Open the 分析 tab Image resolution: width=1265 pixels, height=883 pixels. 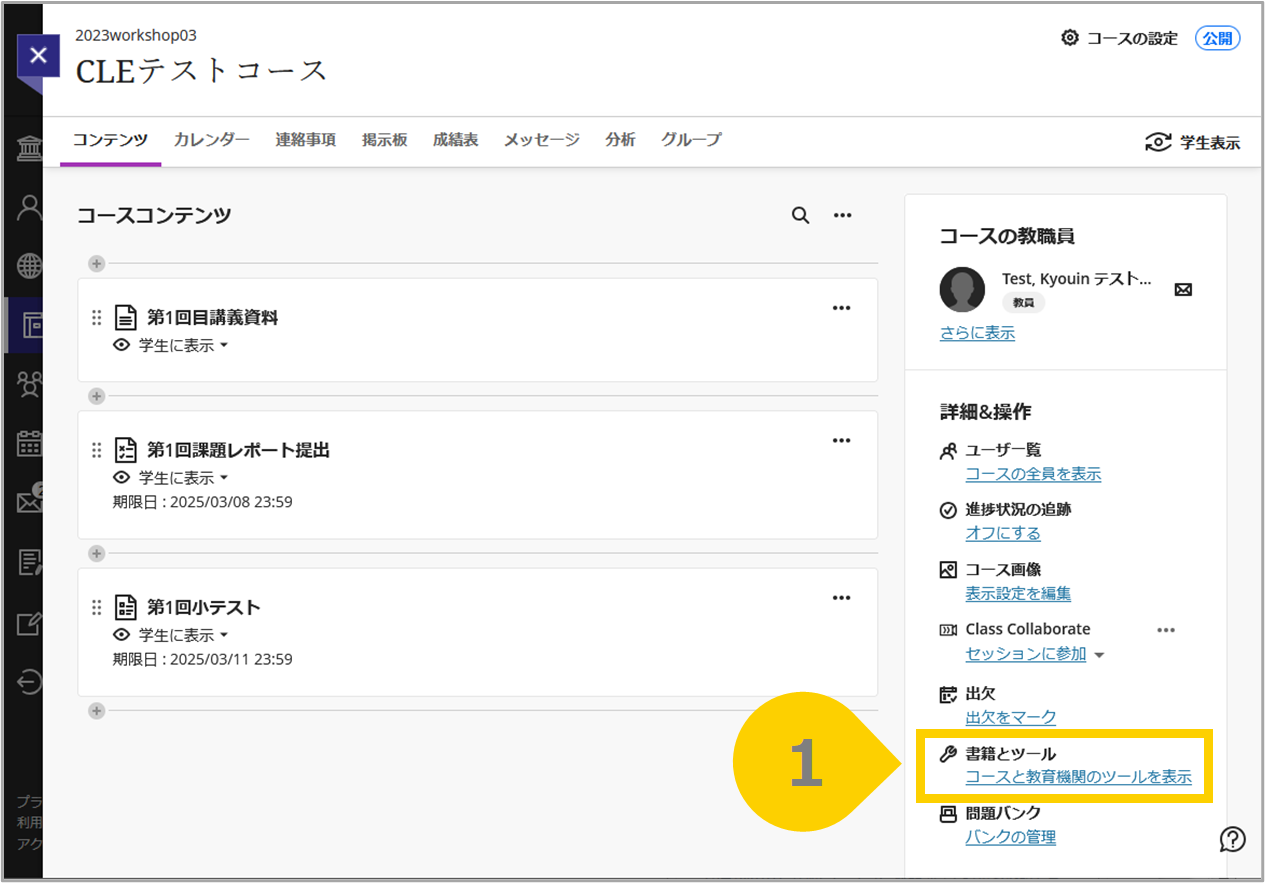[620, 140]
